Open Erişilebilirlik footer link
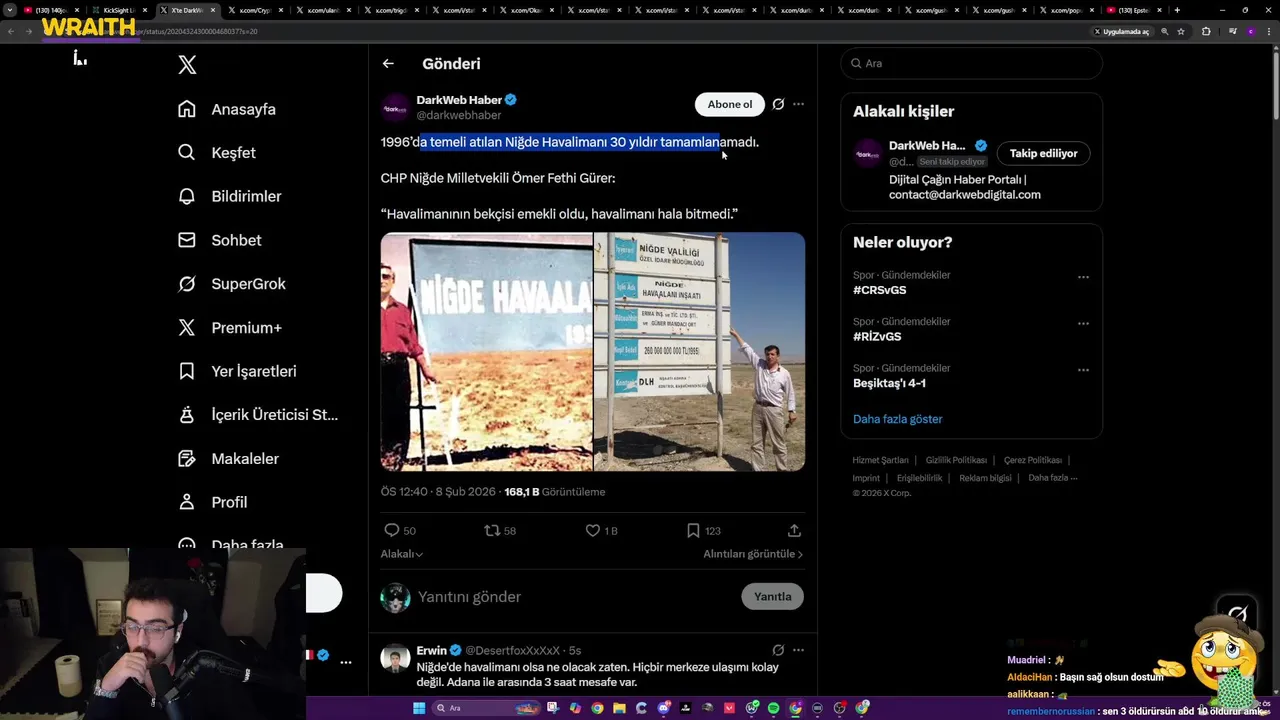Screen dimensions: 1280x720 tap(919, 478)
